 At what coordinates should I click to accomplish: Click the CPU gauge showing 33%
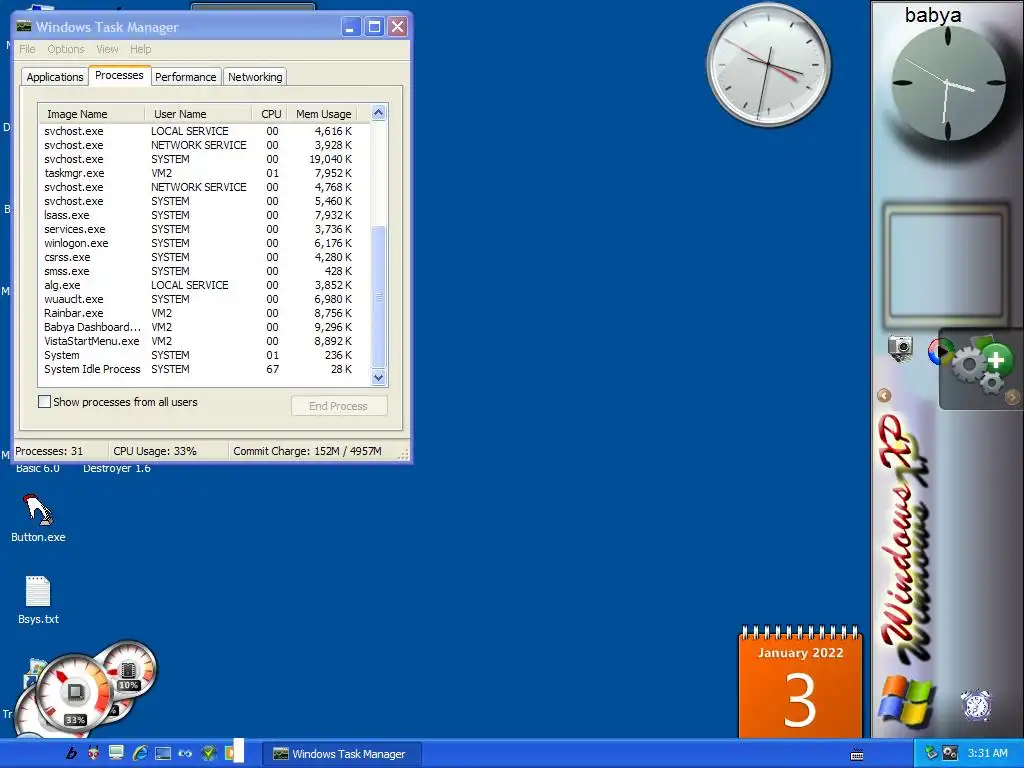75,694
